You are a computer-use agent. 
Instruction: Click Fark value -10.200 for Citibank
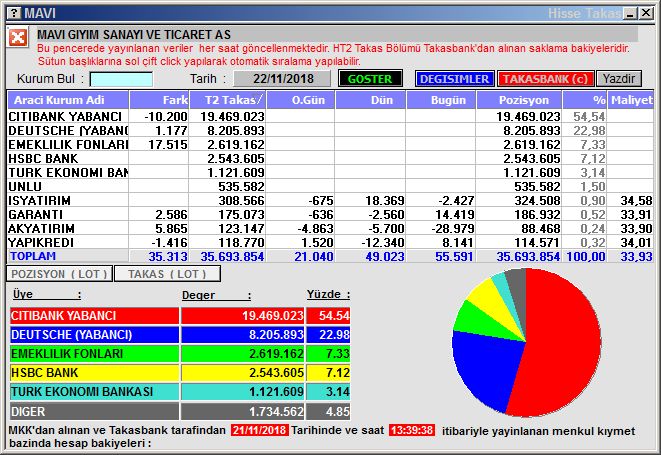(166, 116)
